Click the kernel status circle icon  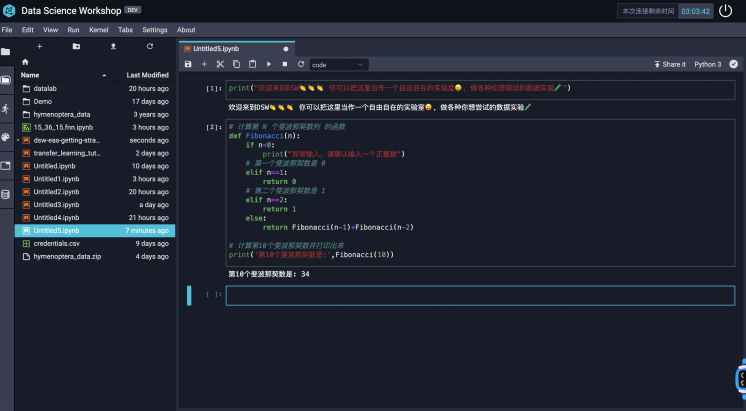734,64
